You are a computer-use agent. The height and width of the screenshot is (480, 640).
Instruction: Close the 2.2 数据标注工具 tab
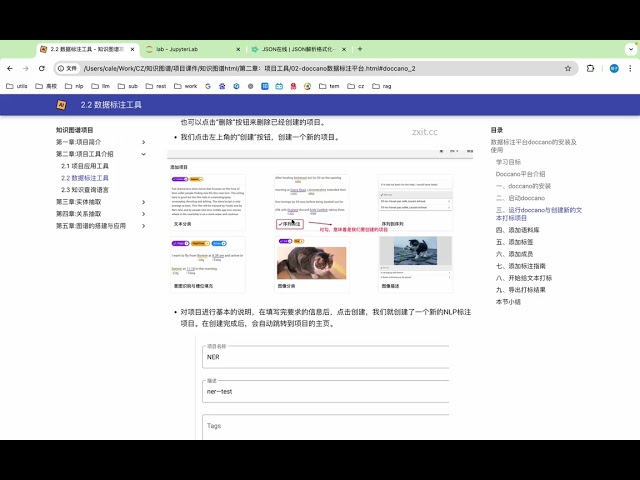tap(132, 49)
